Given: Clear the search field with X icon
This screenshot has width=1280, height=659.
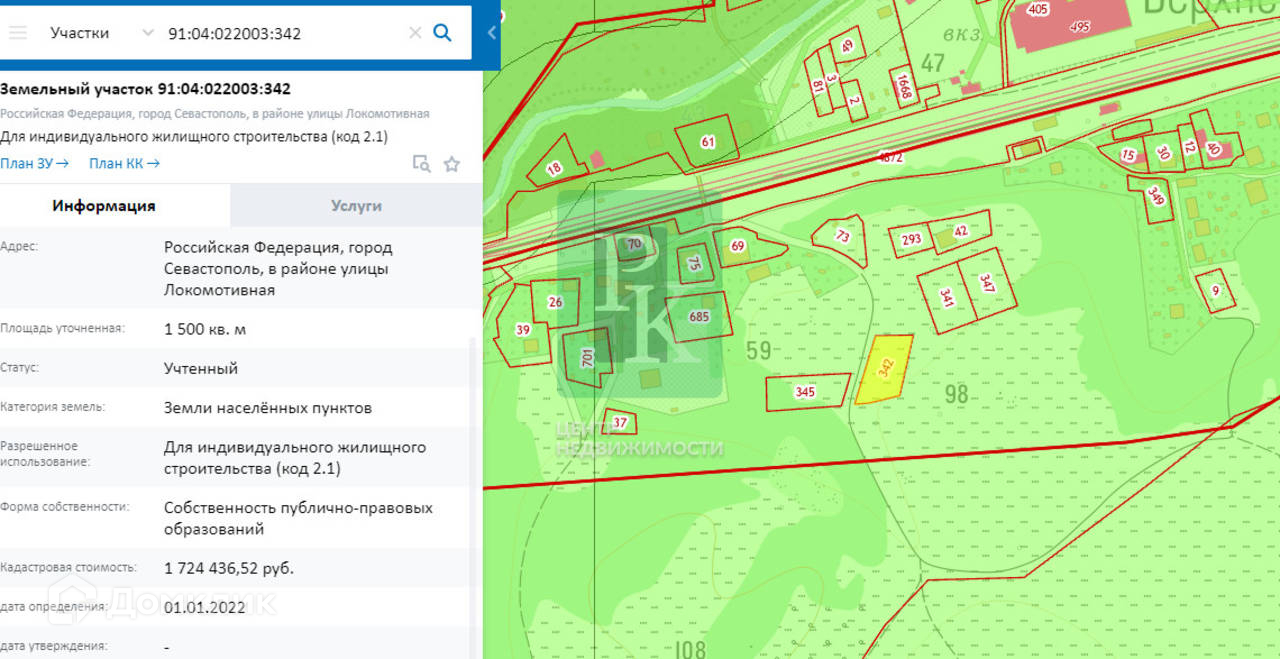Looking at the screenshot, I should click(415, 33).
